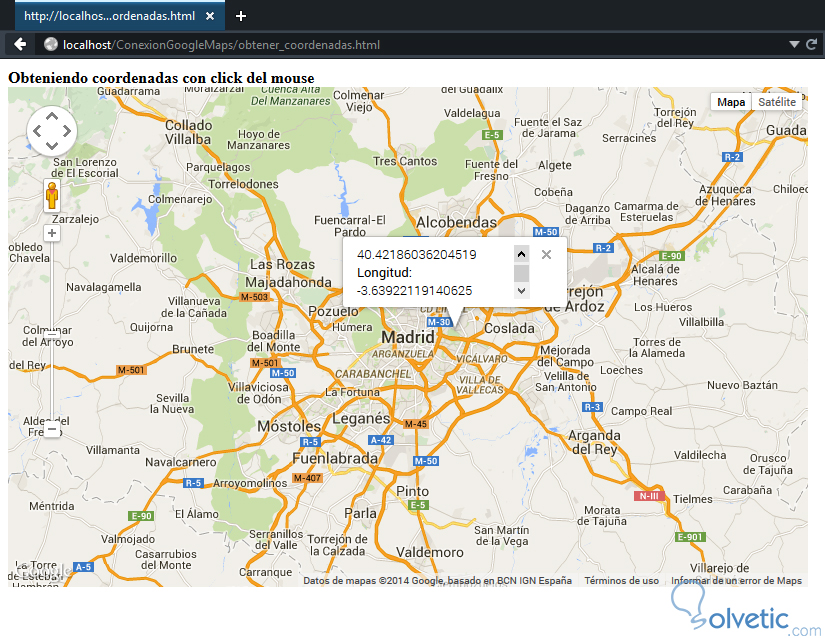Click the Majadahonda map label
The image size is (825, 638).
(x=288, y=282)
